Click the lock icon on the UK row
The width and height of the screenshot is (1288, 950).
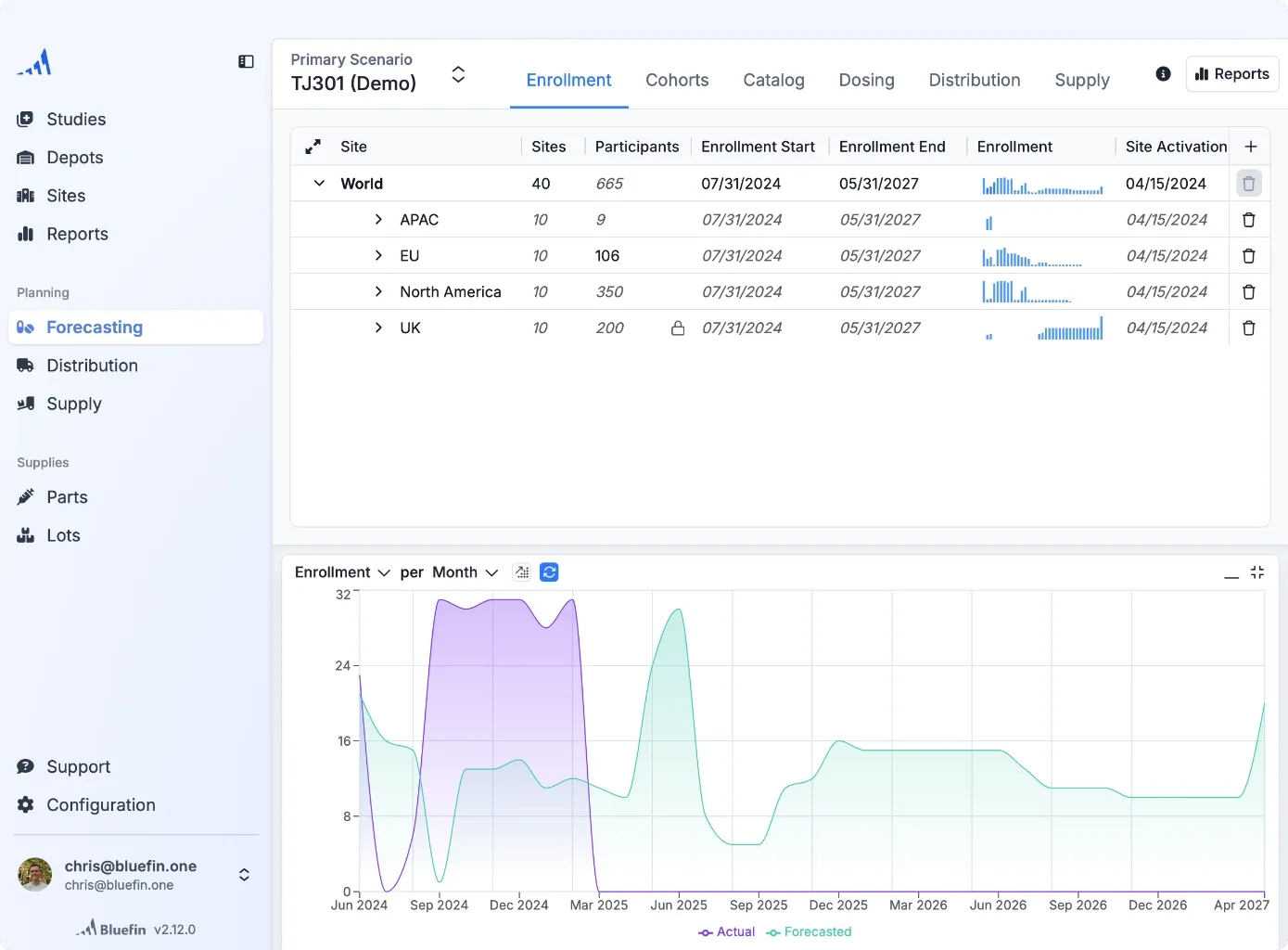pos(678,327)
